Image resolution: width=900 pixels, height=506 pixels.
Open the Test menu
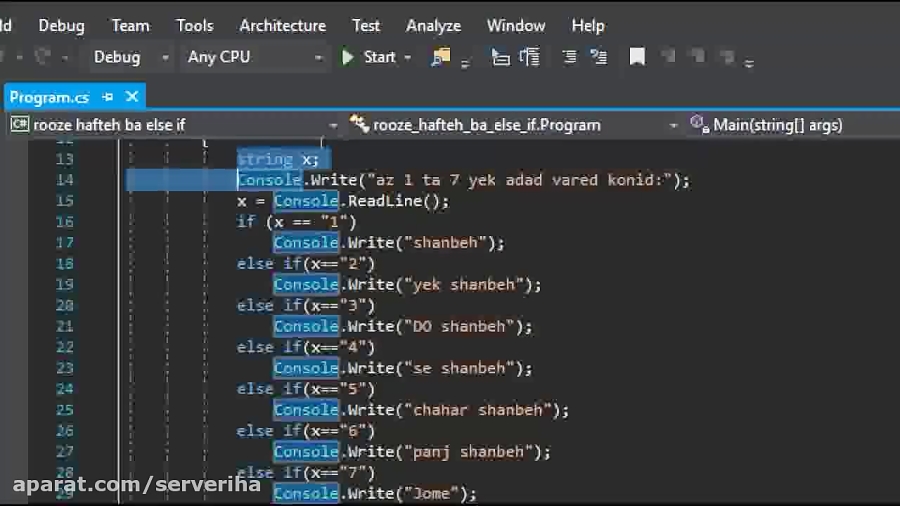click(x=366, y=26)
